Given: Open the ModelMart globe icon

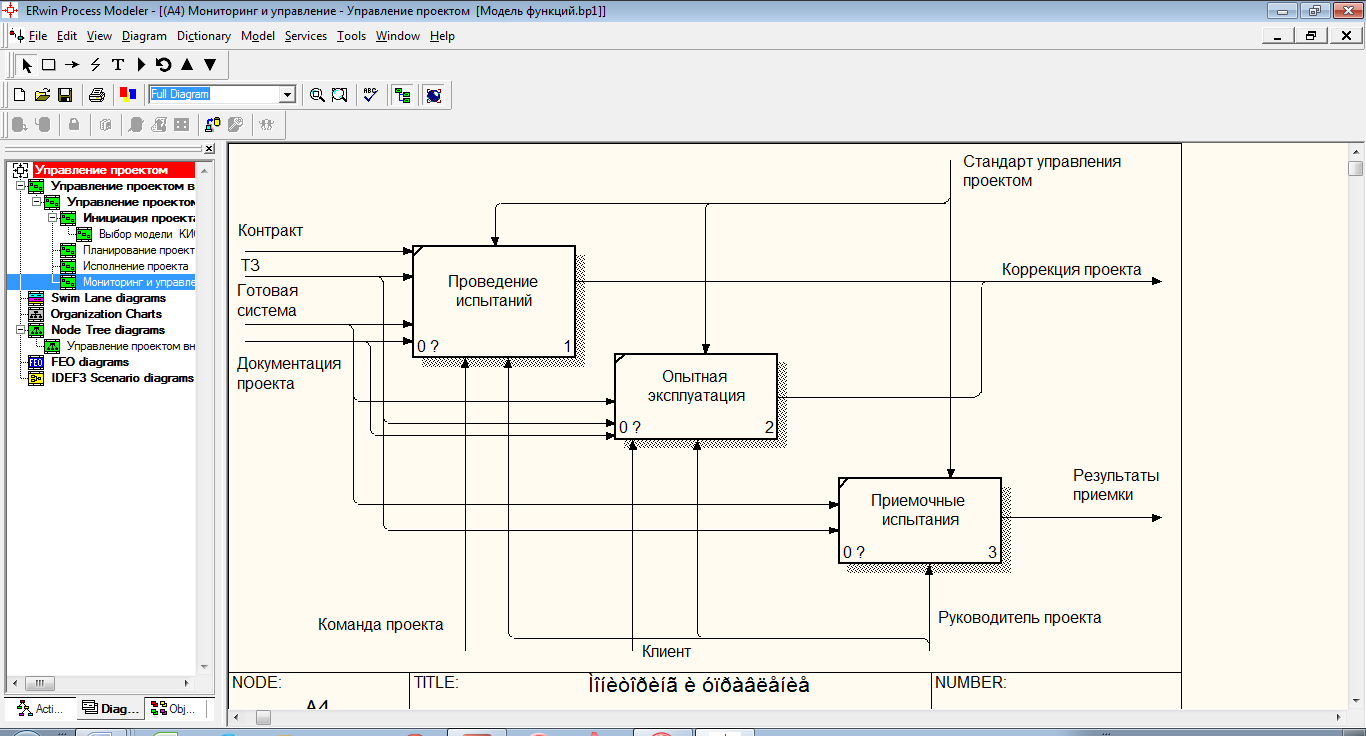Looking at the screenshot, I should pos(434,95).
